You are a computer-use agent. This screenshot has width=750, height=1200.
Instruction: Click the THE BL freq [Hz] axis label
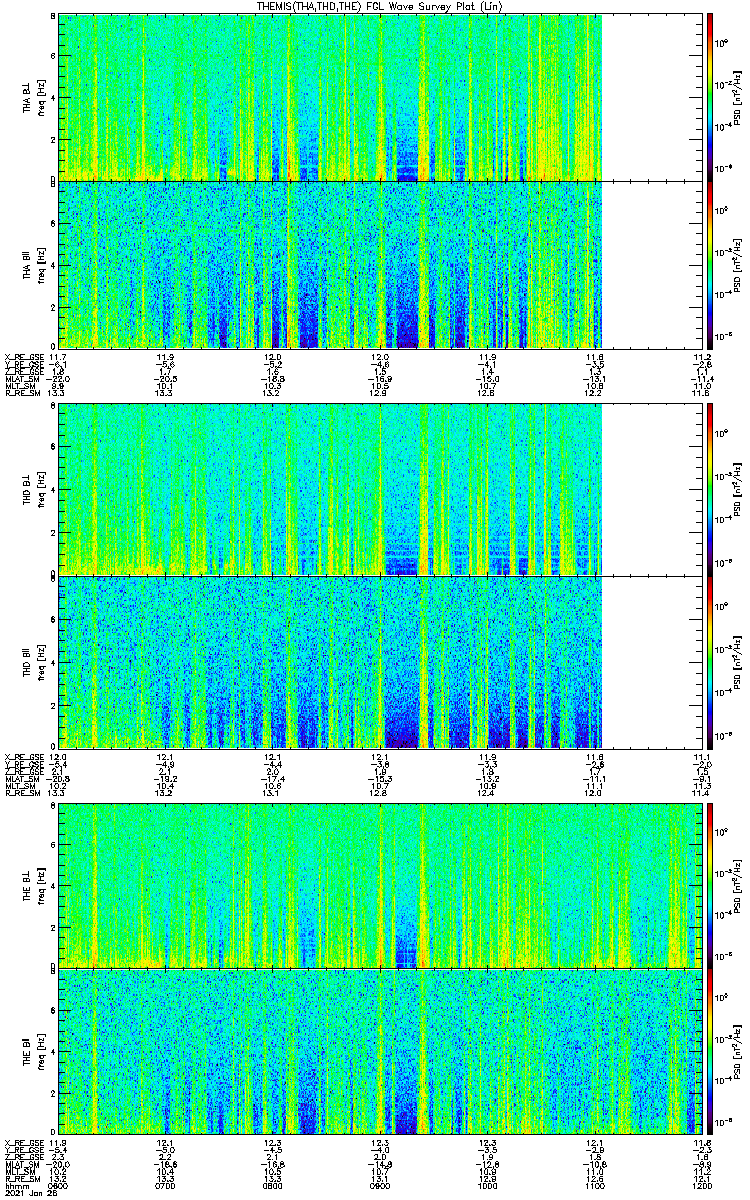point(41,886)
